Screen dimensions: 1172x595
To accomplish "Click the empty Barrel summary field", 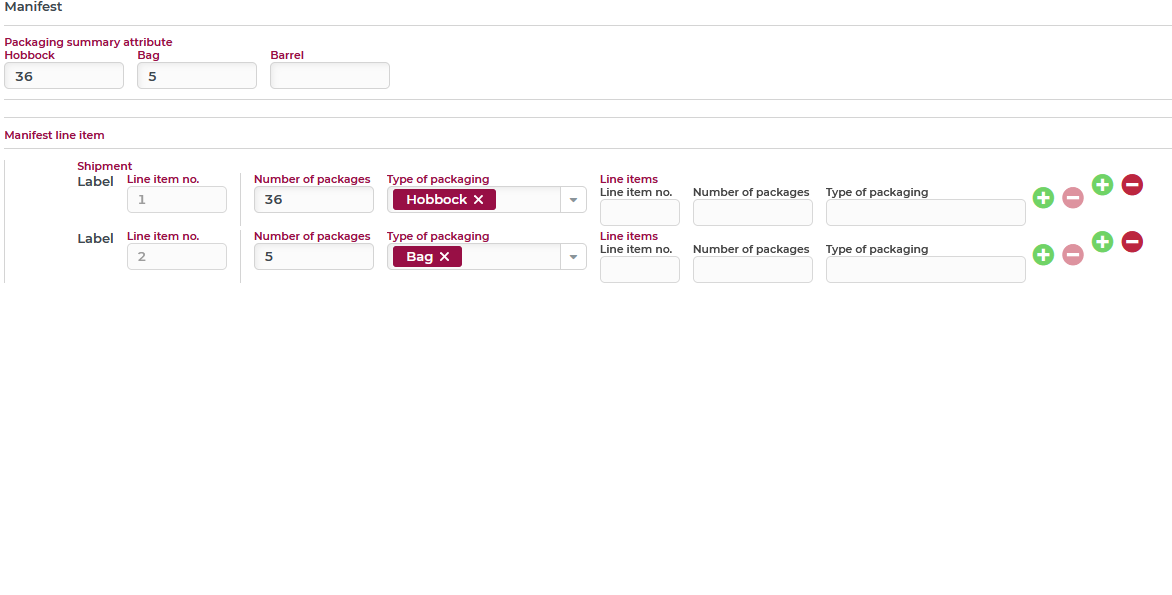I will [x=330, y=75].
